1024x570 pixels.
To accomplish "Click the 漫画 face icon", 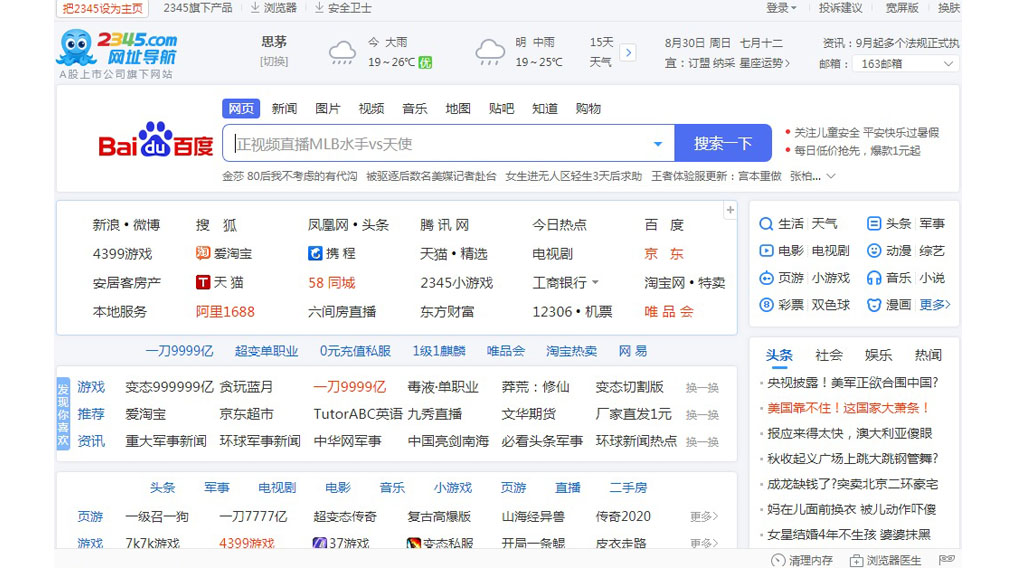I will pos(874,305).
